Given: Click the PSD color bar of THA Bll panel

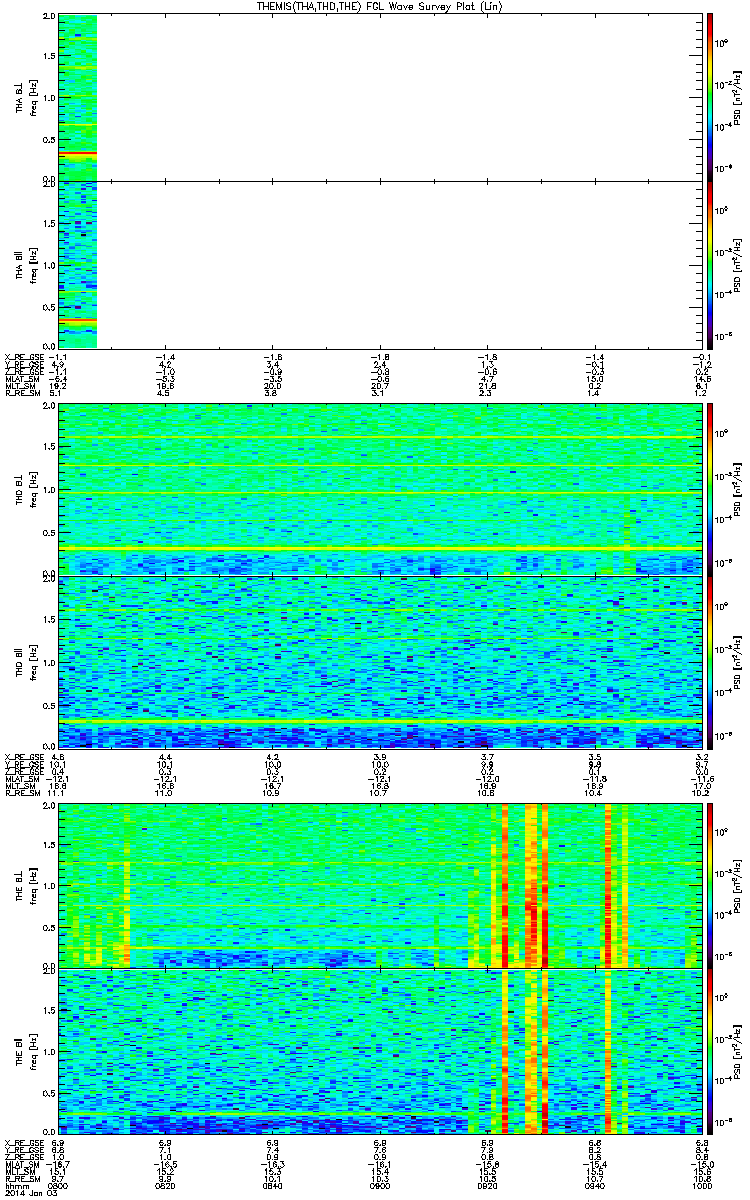Looking at the screenshot, I should pyautogui.click(x=710, y=265).
